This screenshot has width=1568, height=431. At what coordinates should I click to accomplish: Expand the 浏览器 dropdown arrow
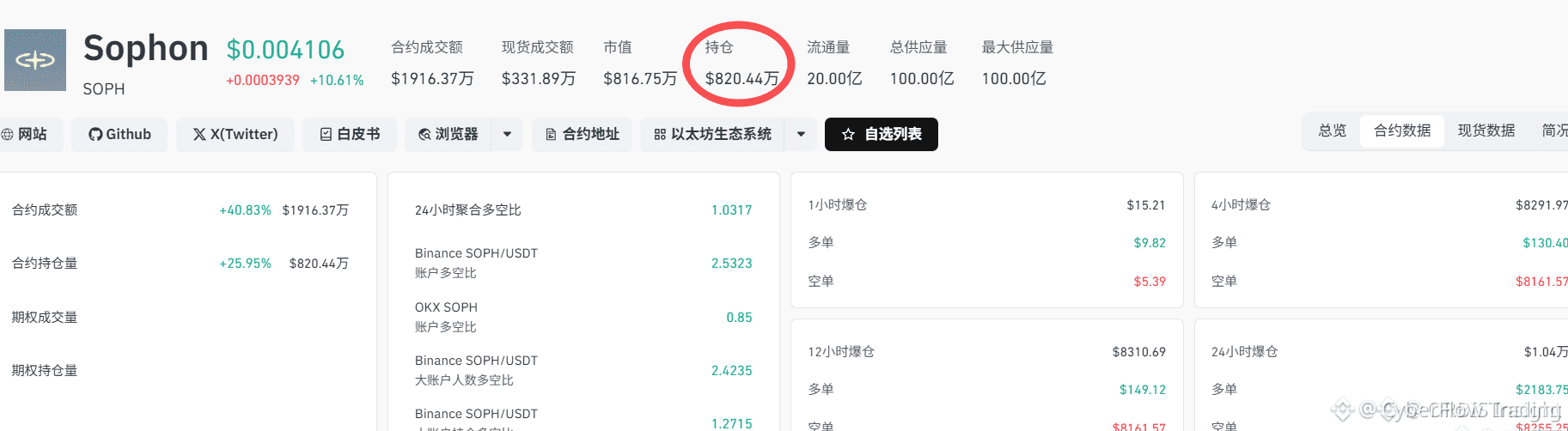(x=507, y=135)
